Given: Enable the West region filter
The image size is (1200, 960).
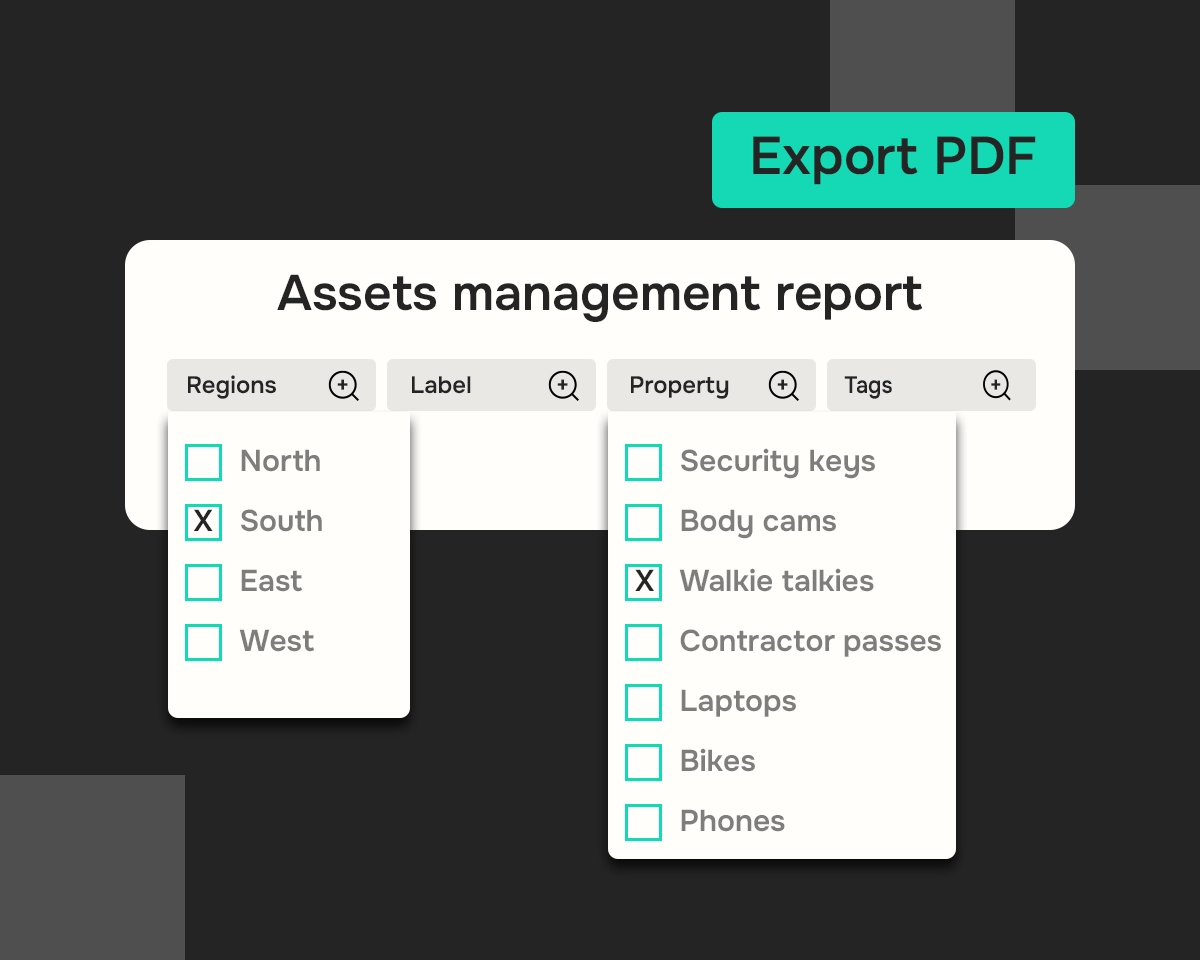Looking at the screenshot, I should [203, 642].
